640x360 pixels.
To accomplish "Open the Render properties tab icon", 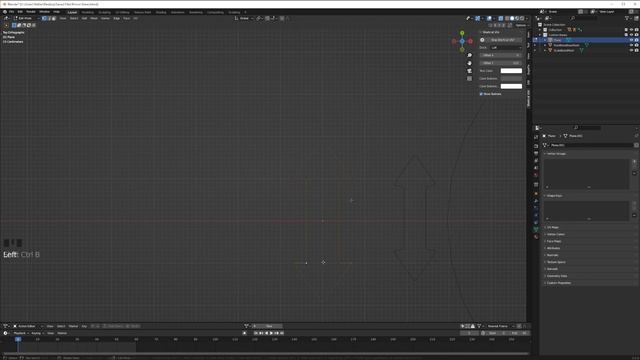I will coord(536,146).
